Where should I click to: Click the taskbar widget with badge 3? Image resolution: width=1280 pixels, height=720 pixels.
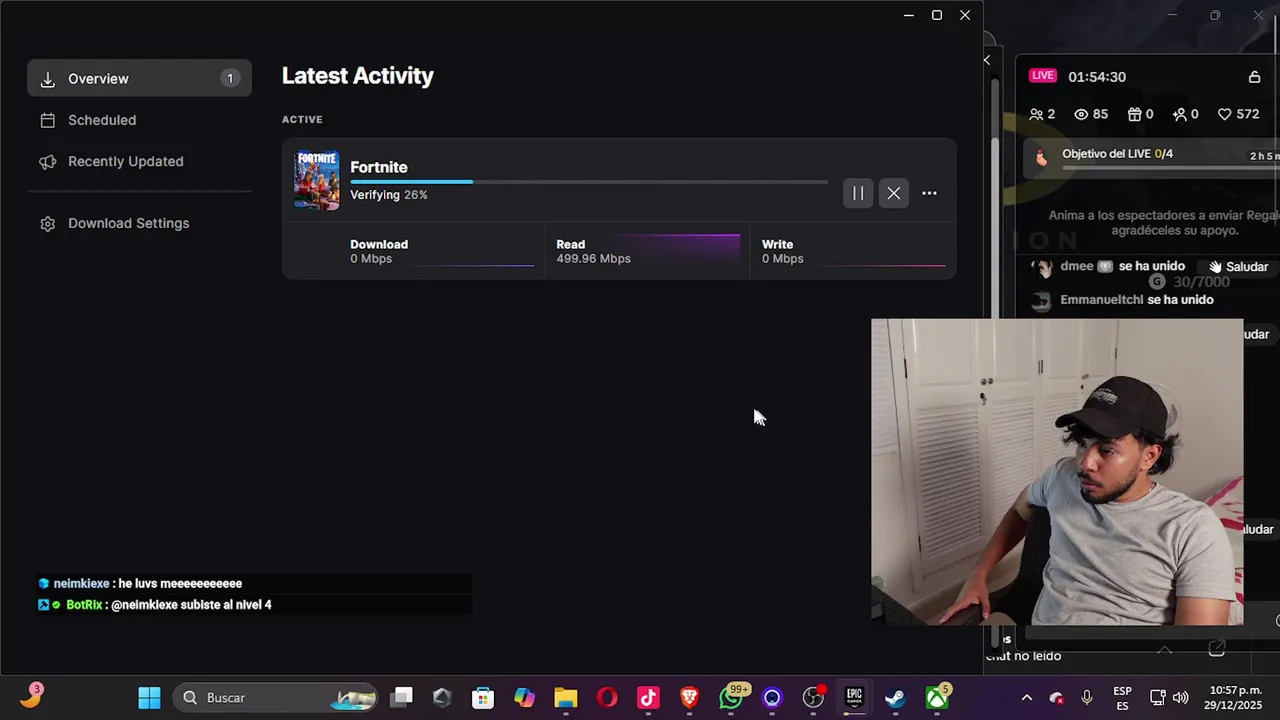[x=31, y=697]
